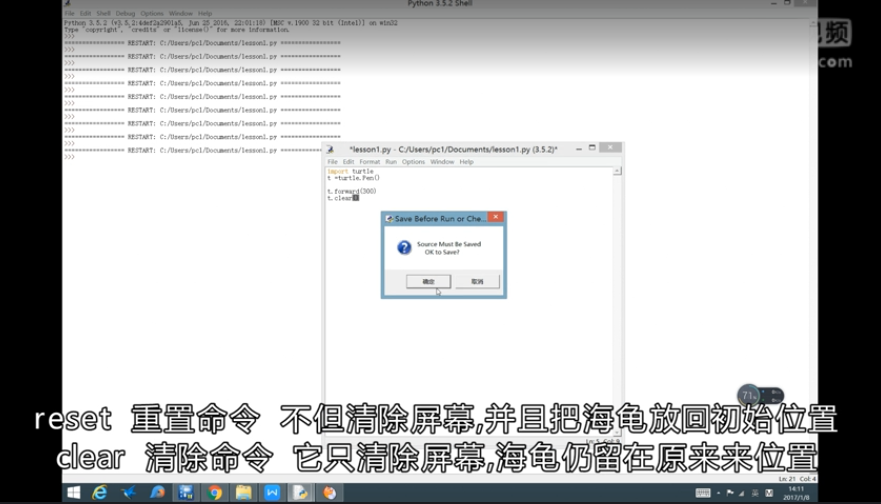Open Format menu in lesson1.py editor
The width and height of the screenshot is (881, 504).
[x=370, y=162]
